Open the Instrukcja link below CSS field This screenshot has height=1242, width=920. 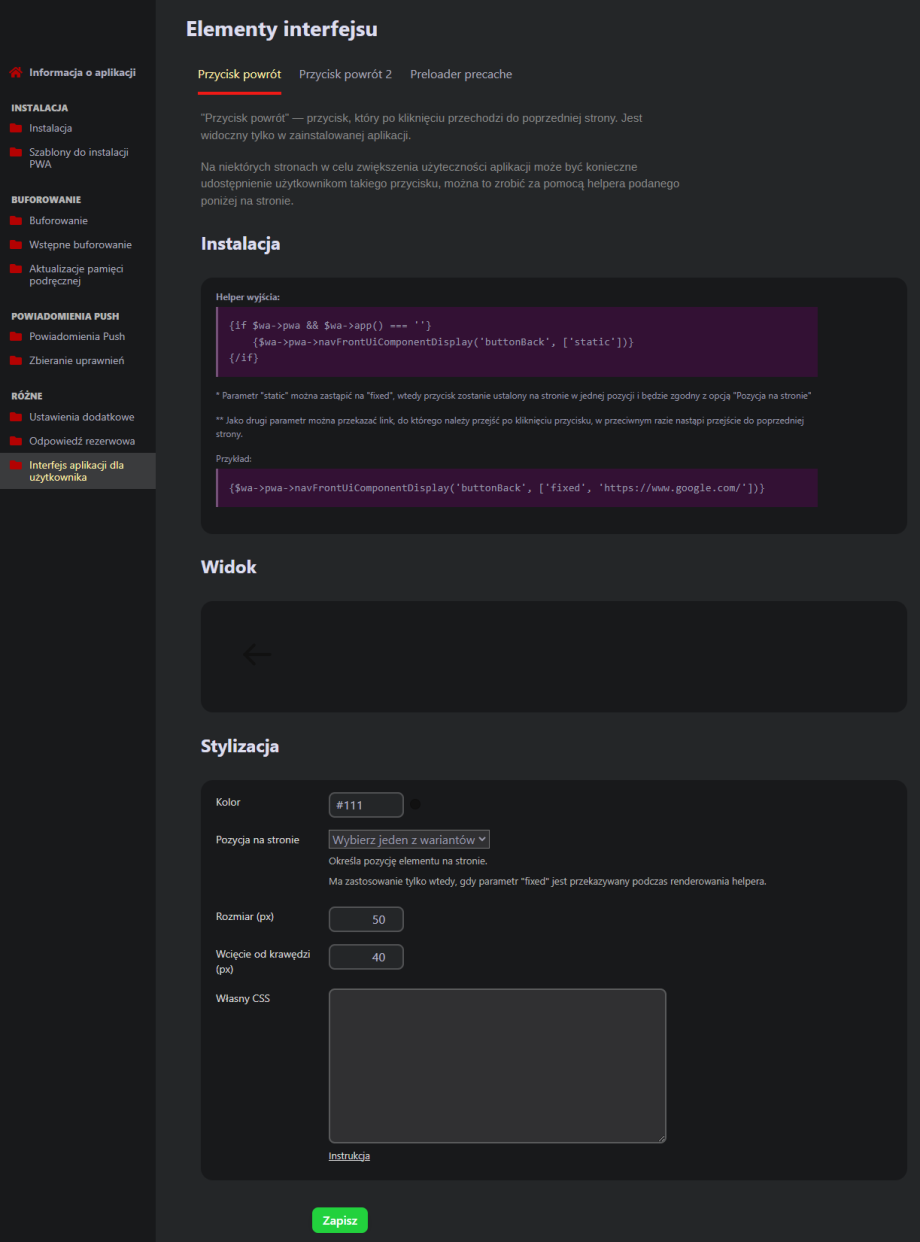pyautogui.click(x=349, y=1156)
